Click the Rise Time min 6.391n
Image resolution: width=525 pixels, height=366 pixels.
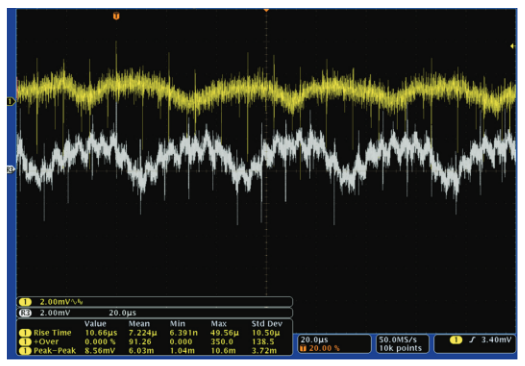pyautogui.click(x=183, y=333)
